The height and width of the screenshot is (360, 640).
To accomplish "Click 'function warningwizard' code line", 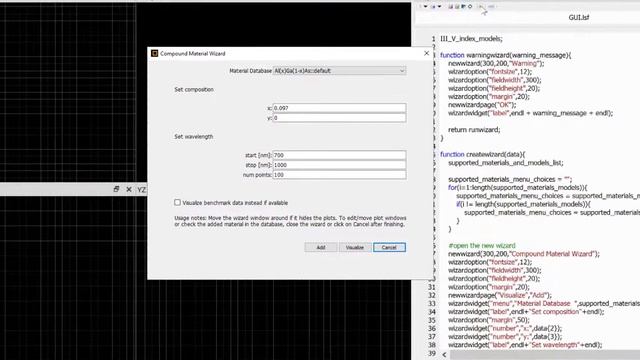I will 506,55.
